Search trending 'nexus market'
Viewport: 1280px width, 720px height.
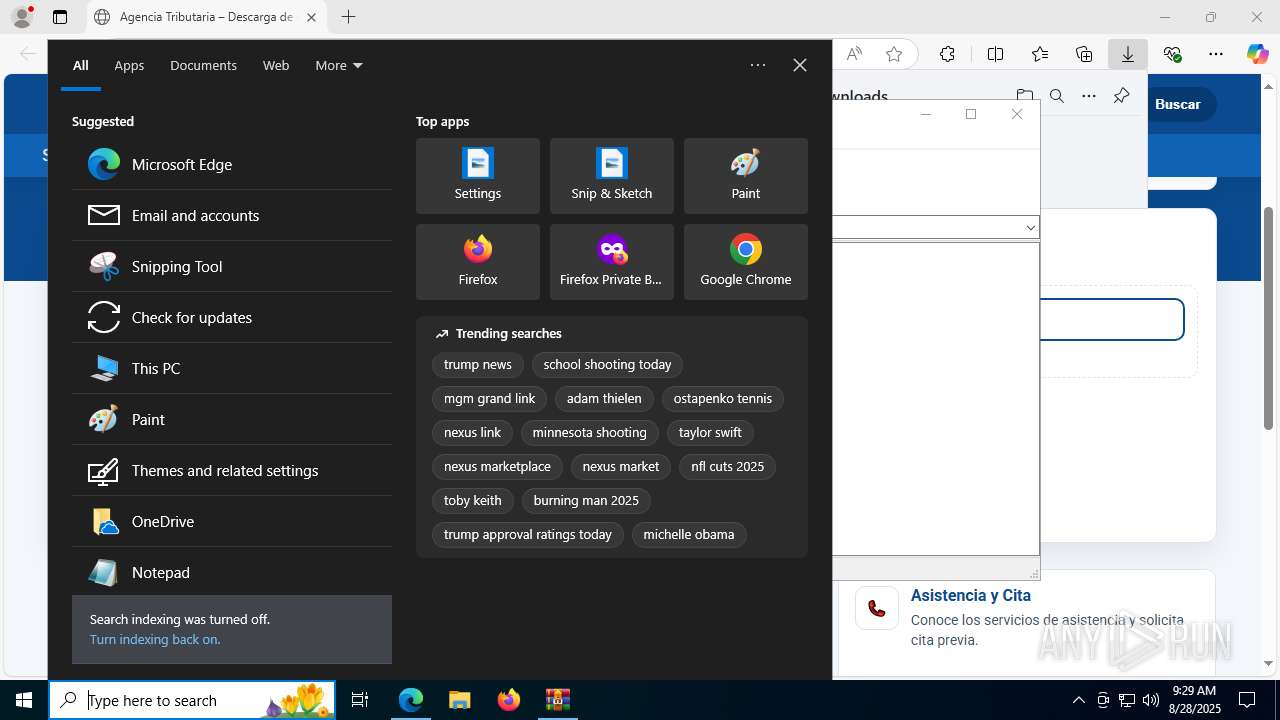point(621,467)
